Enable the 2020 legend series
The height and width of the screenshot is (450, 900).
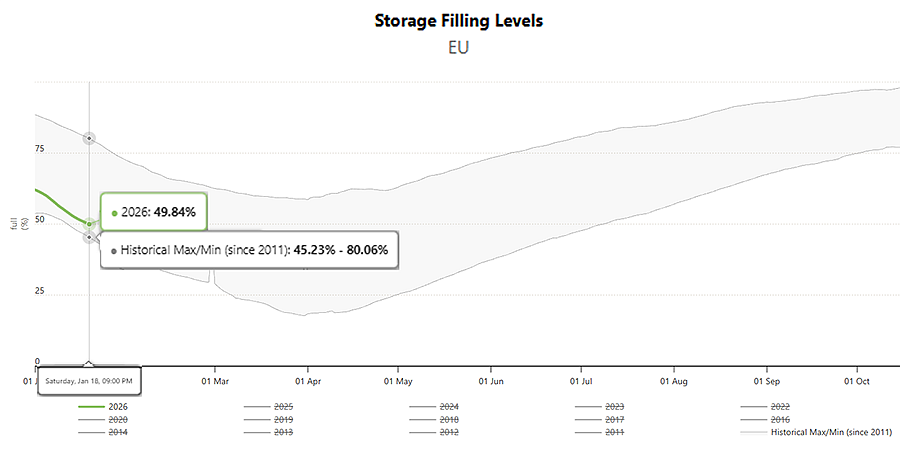118,420
